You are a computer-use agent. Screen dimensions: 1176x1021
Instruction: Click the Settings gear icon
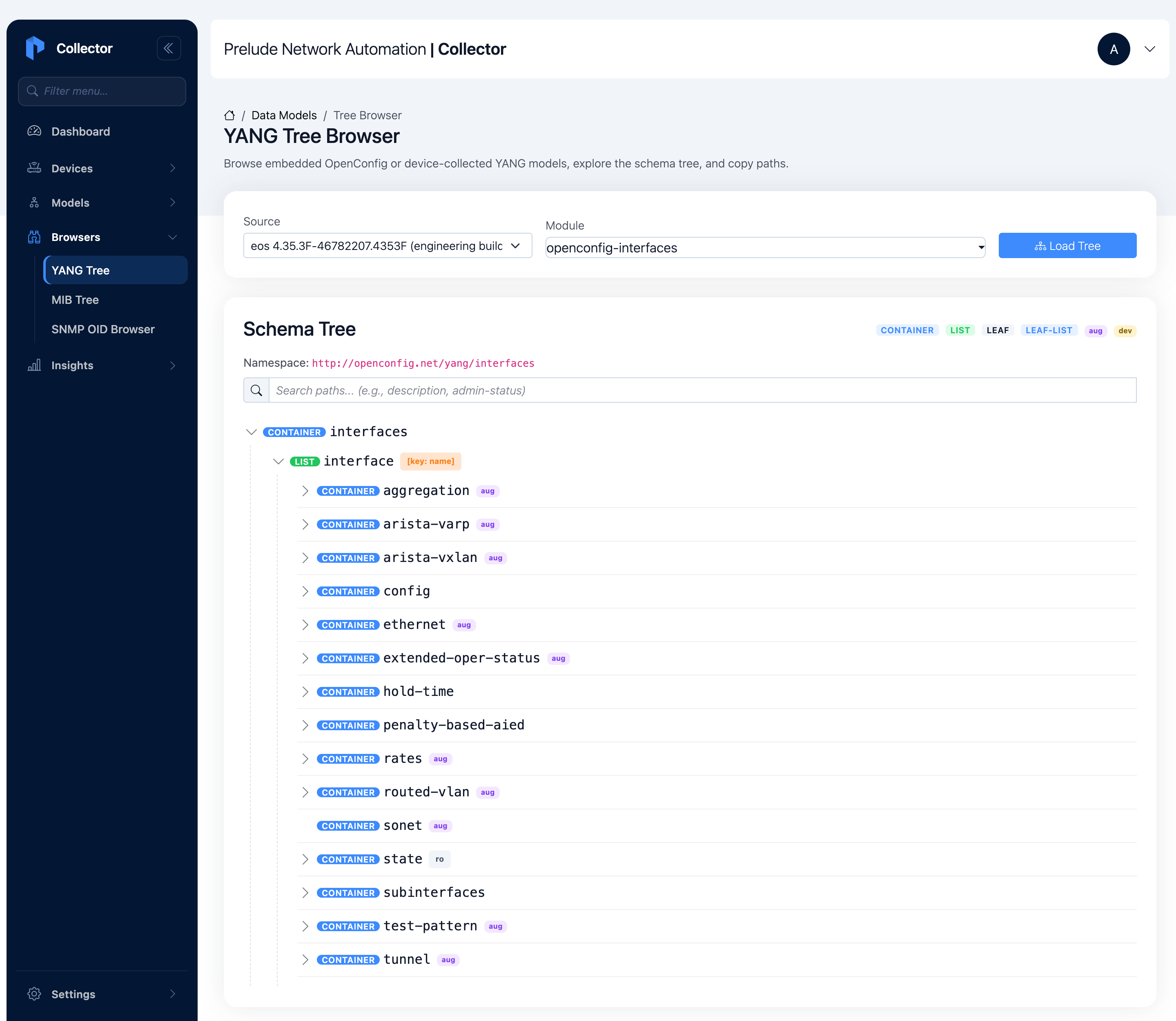pos(34,994)
